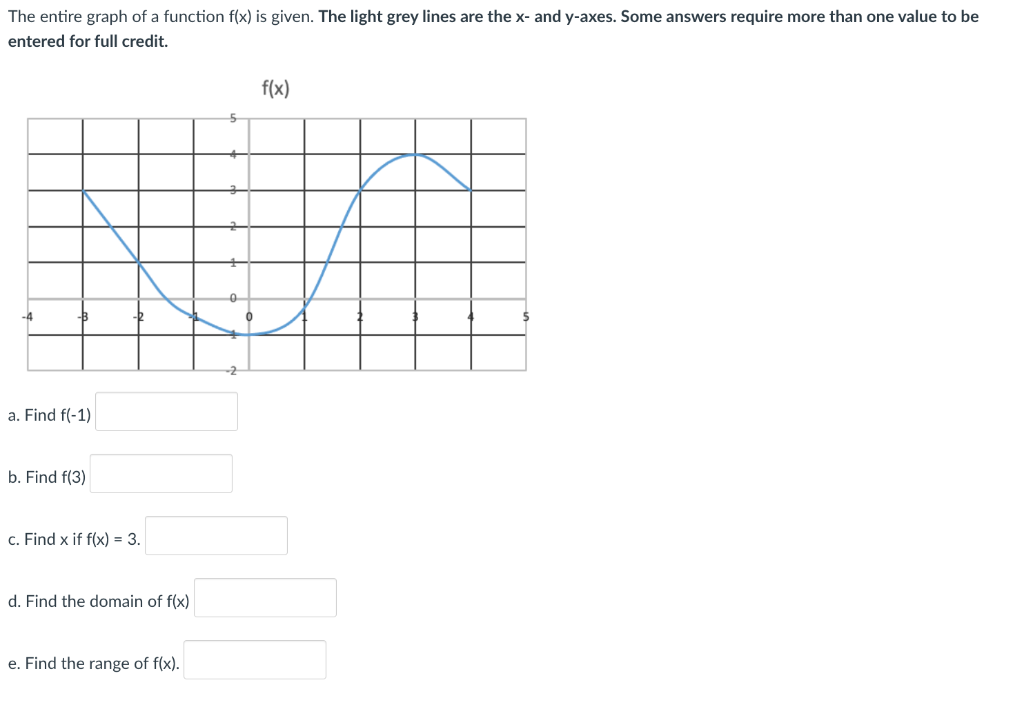Click the domain answer box
The image size is (1024, 709).
pos(265,598)
